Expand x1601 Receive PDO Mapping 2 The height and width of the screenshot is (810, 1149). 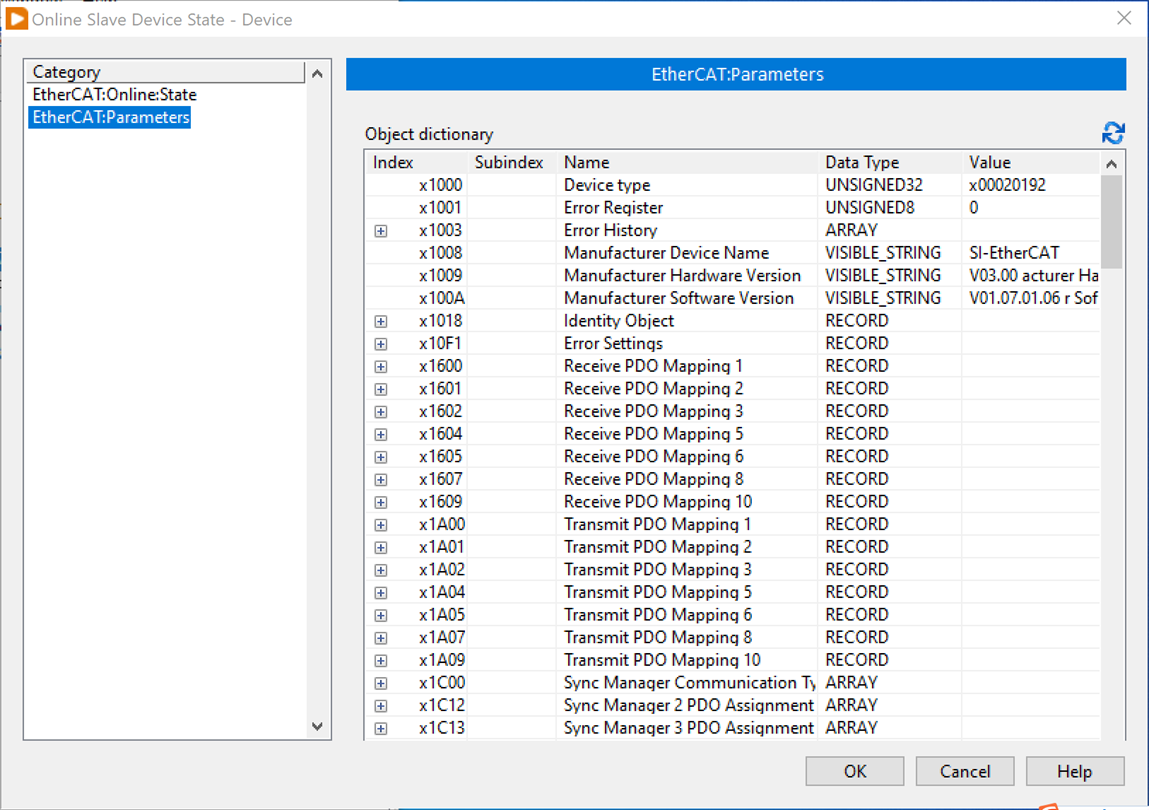(x=381, y=389)
